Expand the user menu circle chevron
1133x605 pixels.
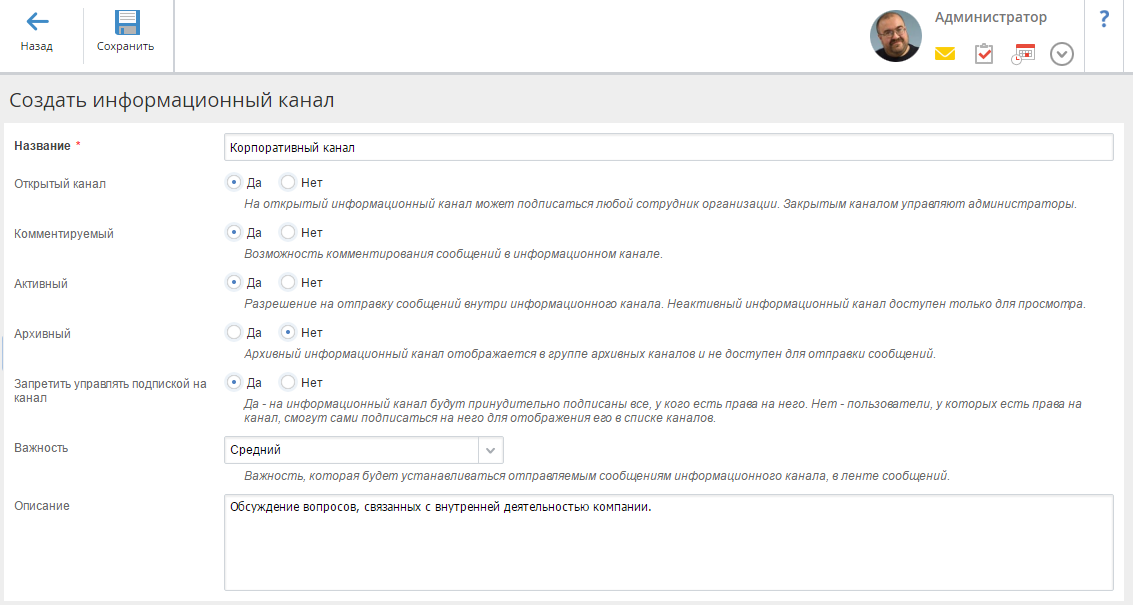coord(1061,54)
